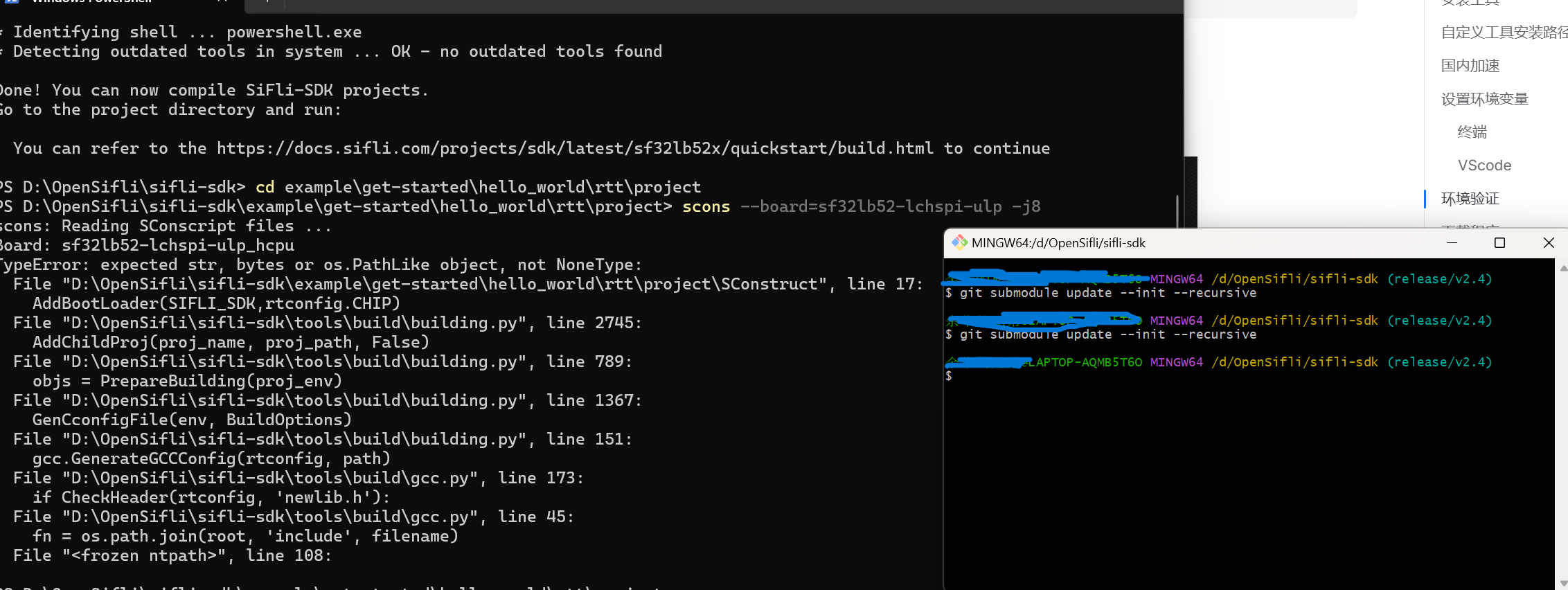This screenshot has height=590, width=1568.
Task: Go to the 设置环境变量 section
Action: [1485, 99]
